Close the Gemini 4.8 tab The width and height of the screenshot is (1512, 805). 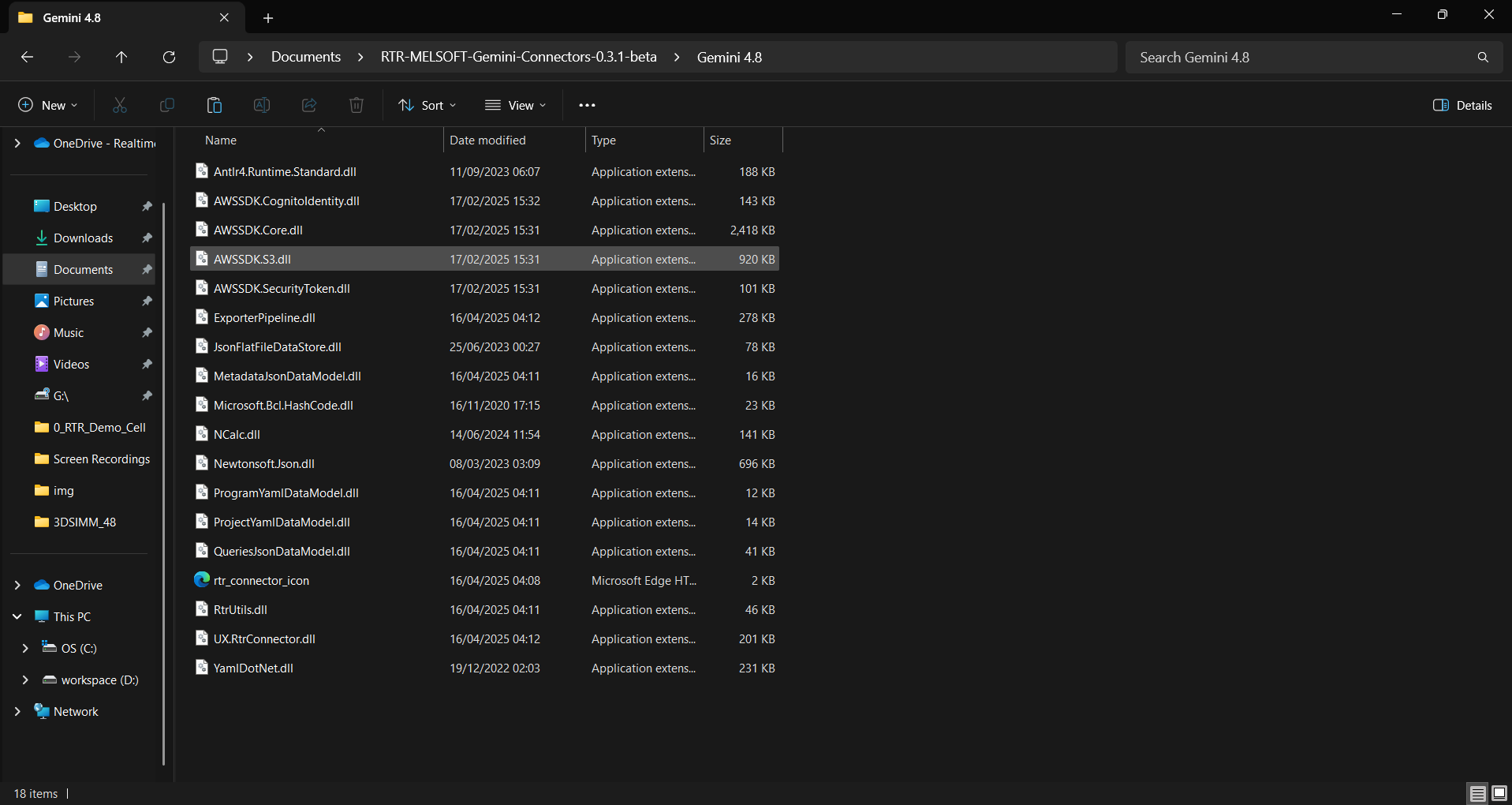[224, 17]
